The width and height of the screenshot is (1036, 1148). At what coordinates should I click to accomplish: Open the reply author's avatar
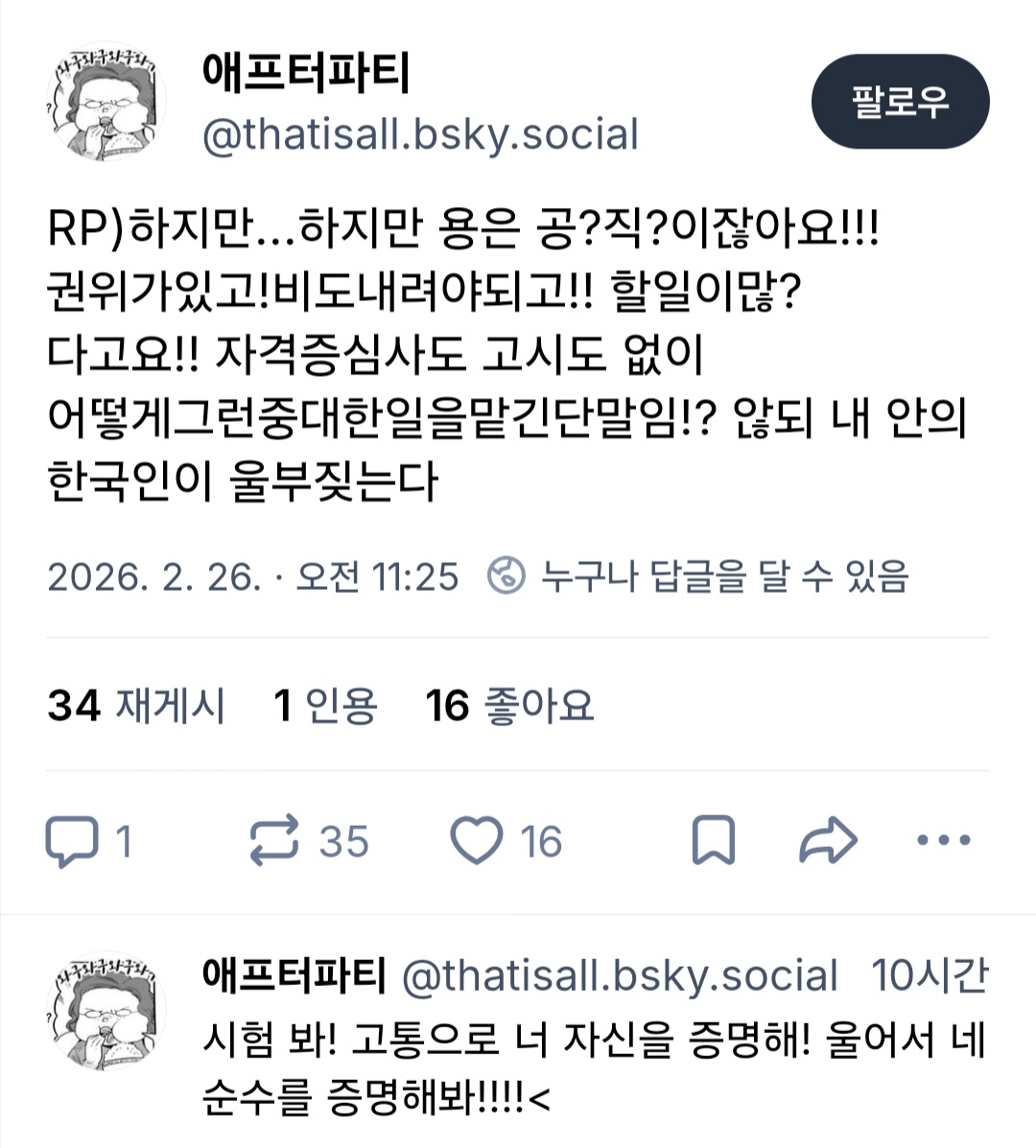coord(106,1012)
